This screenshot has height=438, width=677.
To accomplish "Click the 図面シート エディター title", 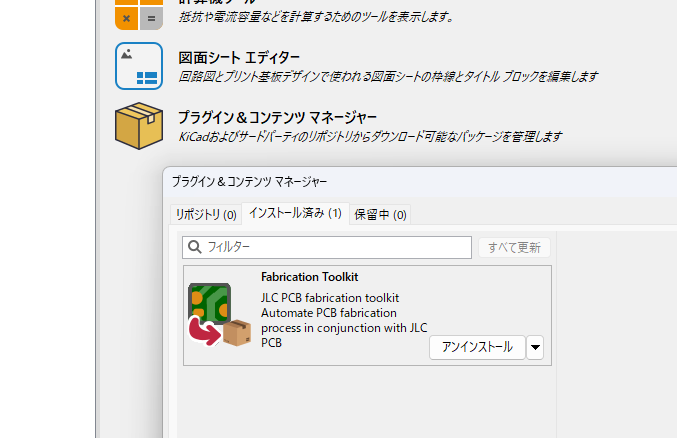I will coord(239,57).
